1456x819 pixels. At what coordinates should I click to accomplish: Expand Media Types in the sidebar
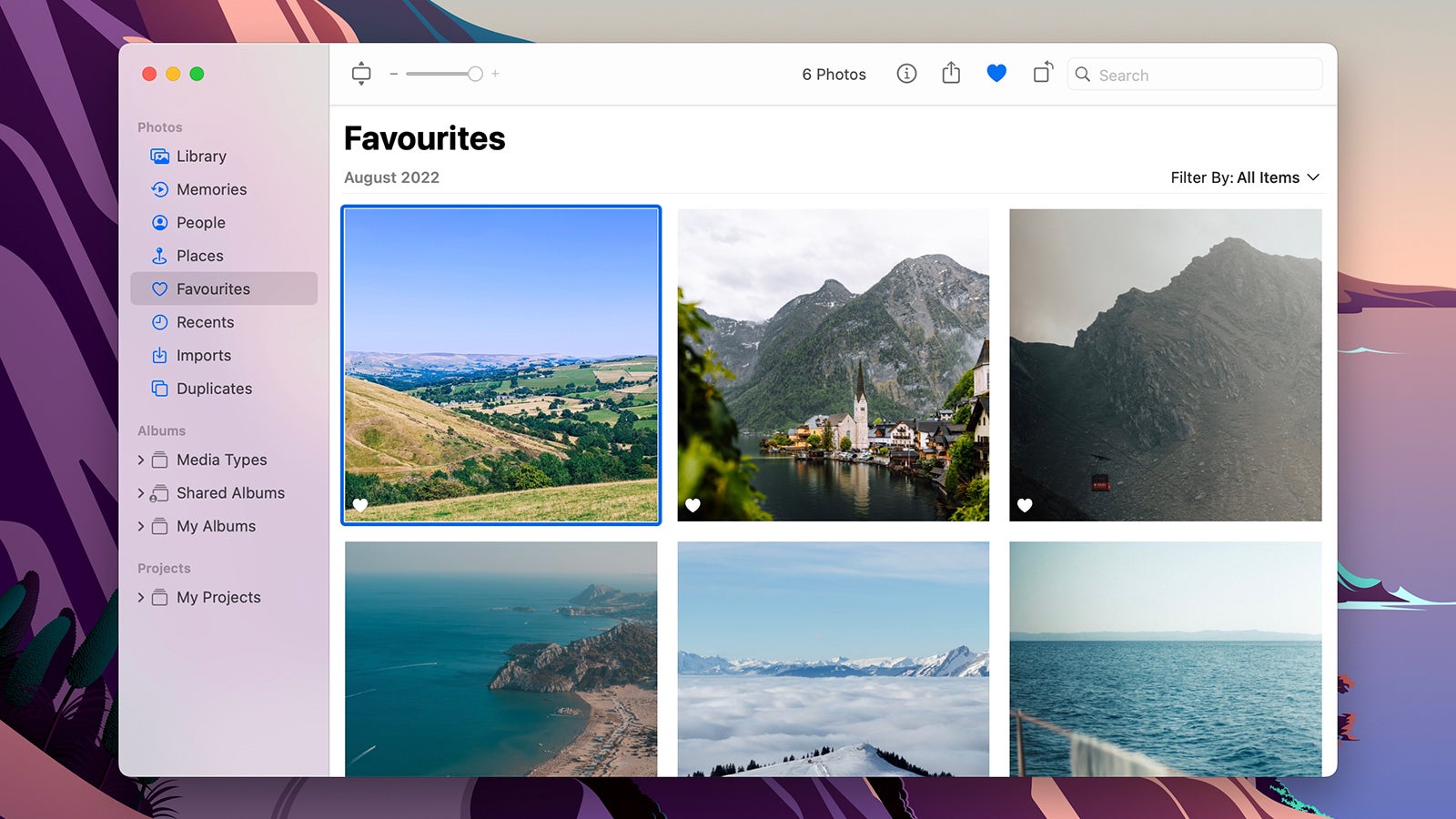pos(142,460)
